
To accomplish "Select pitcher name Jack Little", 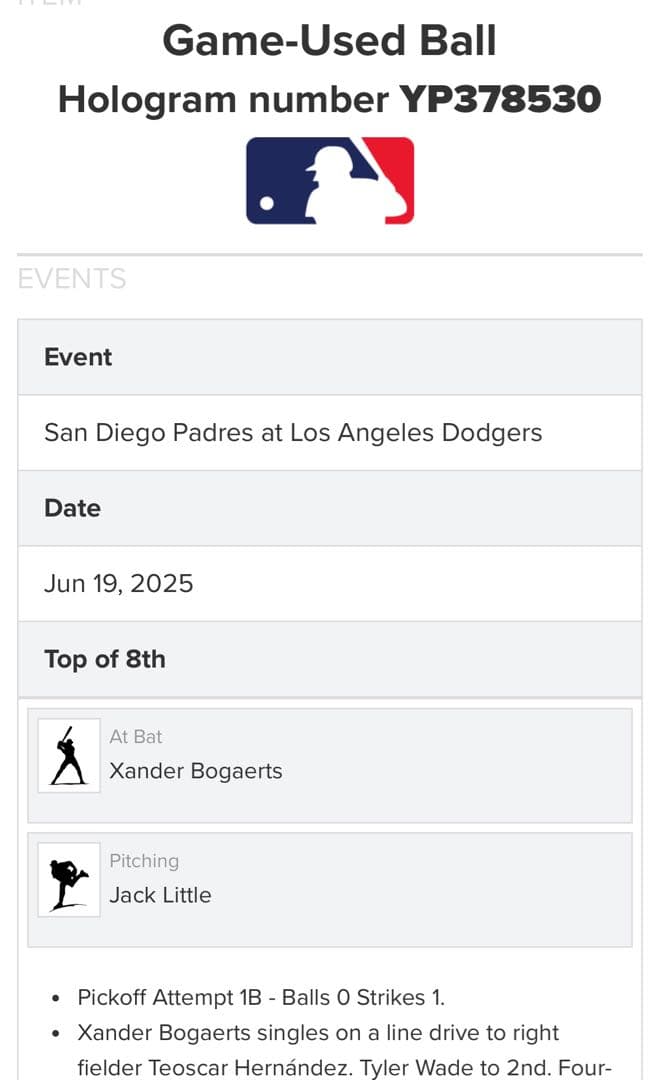I will pos(160,895).
